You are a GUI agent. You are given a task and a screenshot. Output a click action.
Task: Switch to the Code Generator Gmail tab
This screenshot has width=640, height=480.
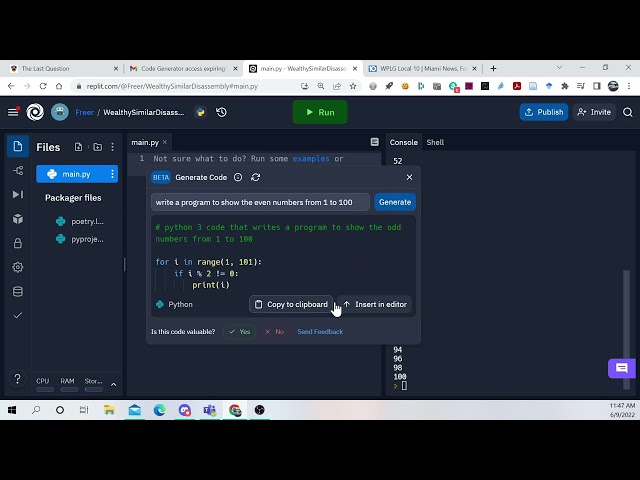(x=183, y=69)
